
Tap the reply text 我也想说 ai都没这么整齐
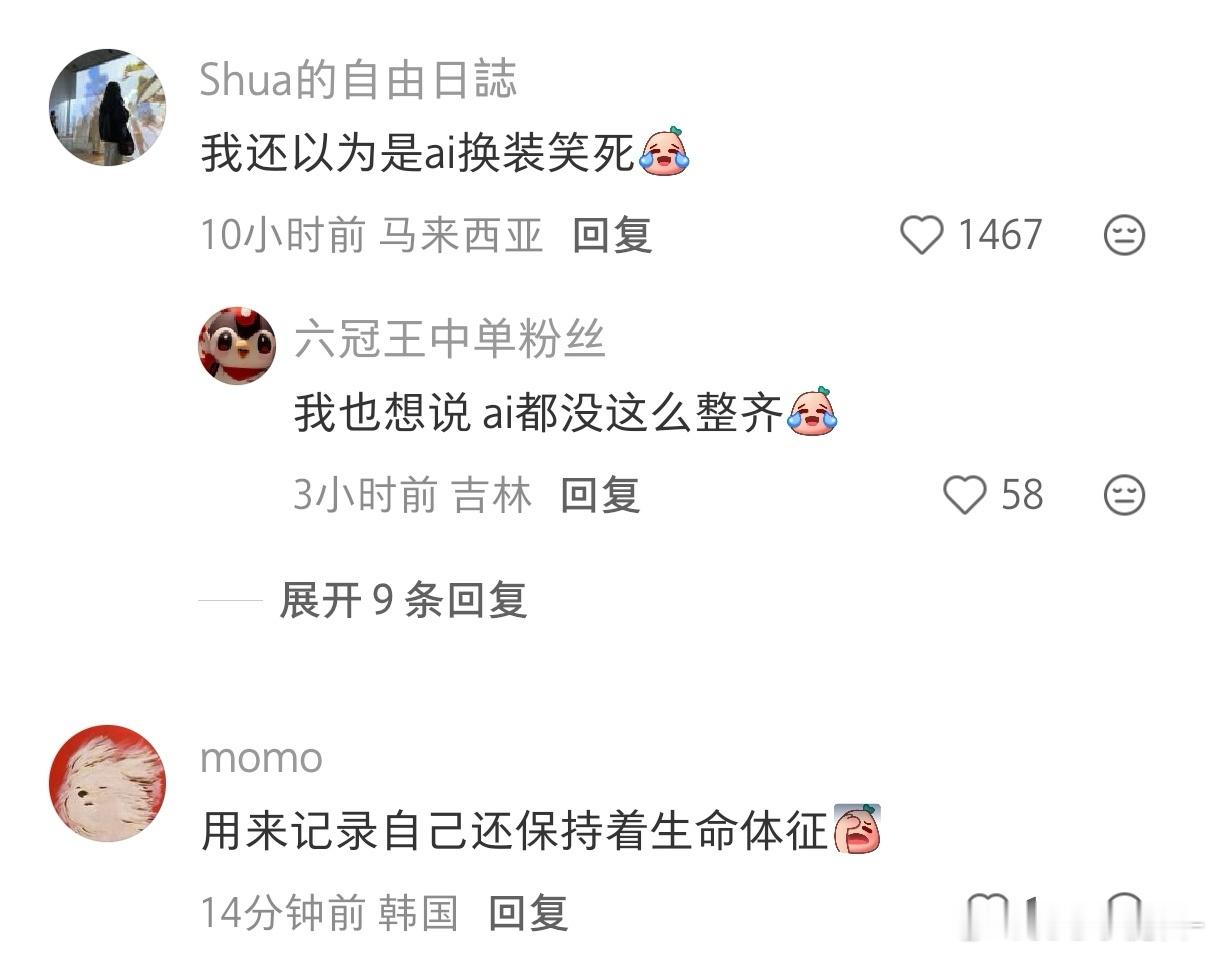[538, 413]
